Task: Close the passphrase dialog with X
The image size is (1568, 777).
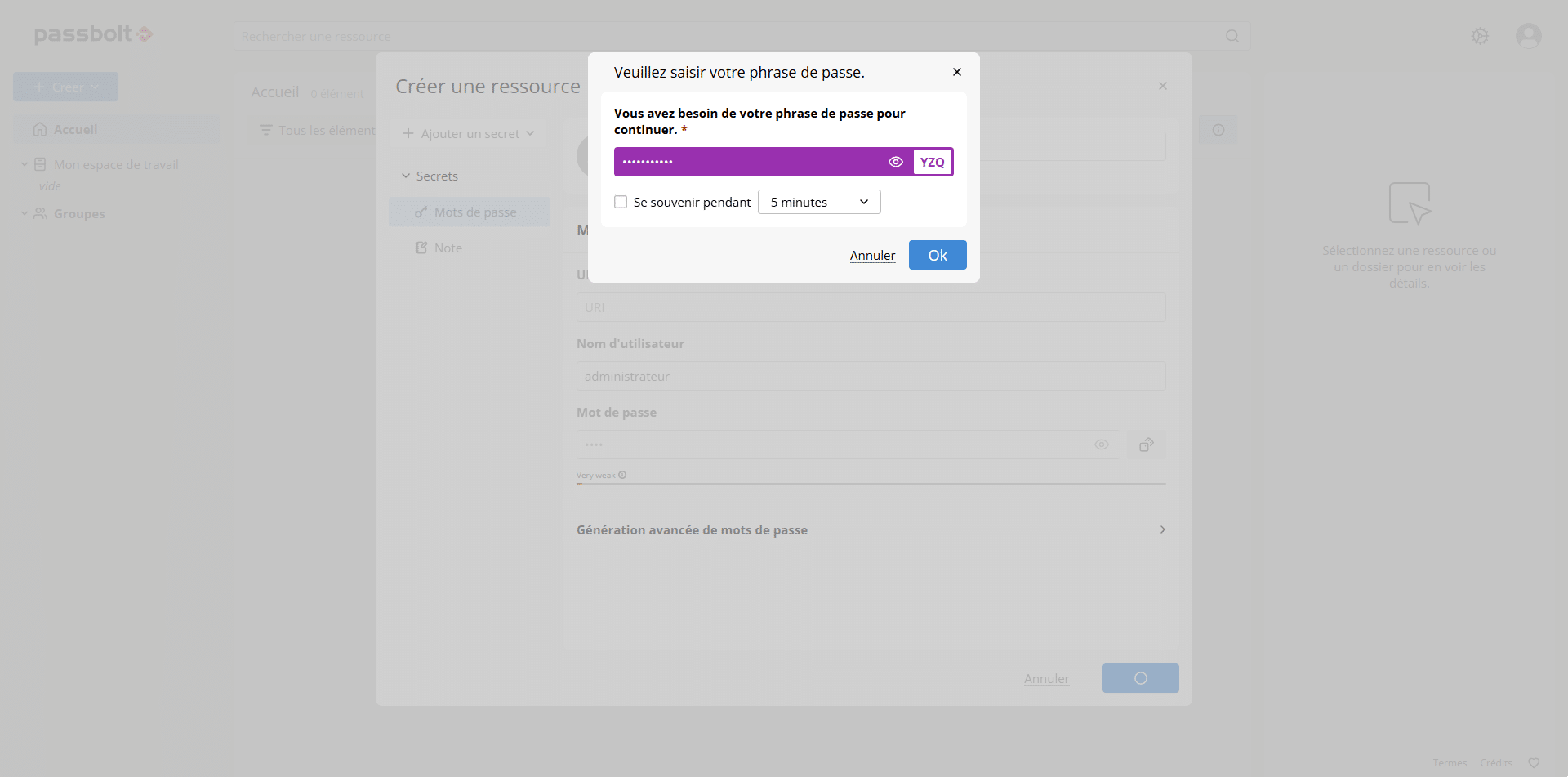Action: click(x=956, y=72)
